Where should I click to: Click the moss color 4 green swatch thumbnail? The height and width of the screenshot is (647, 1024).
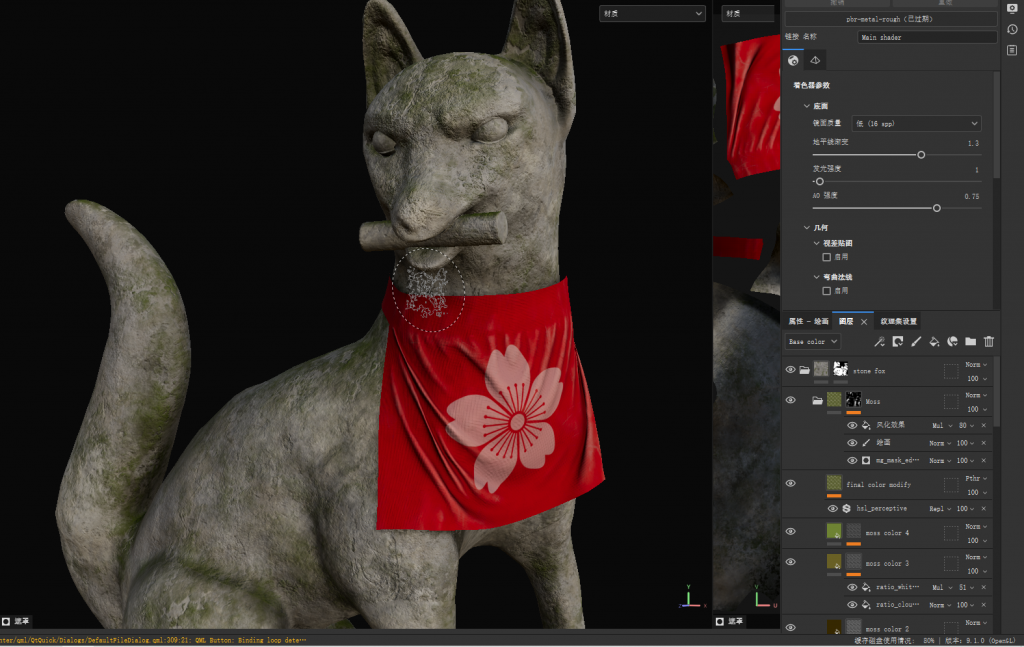click(834, 531)
